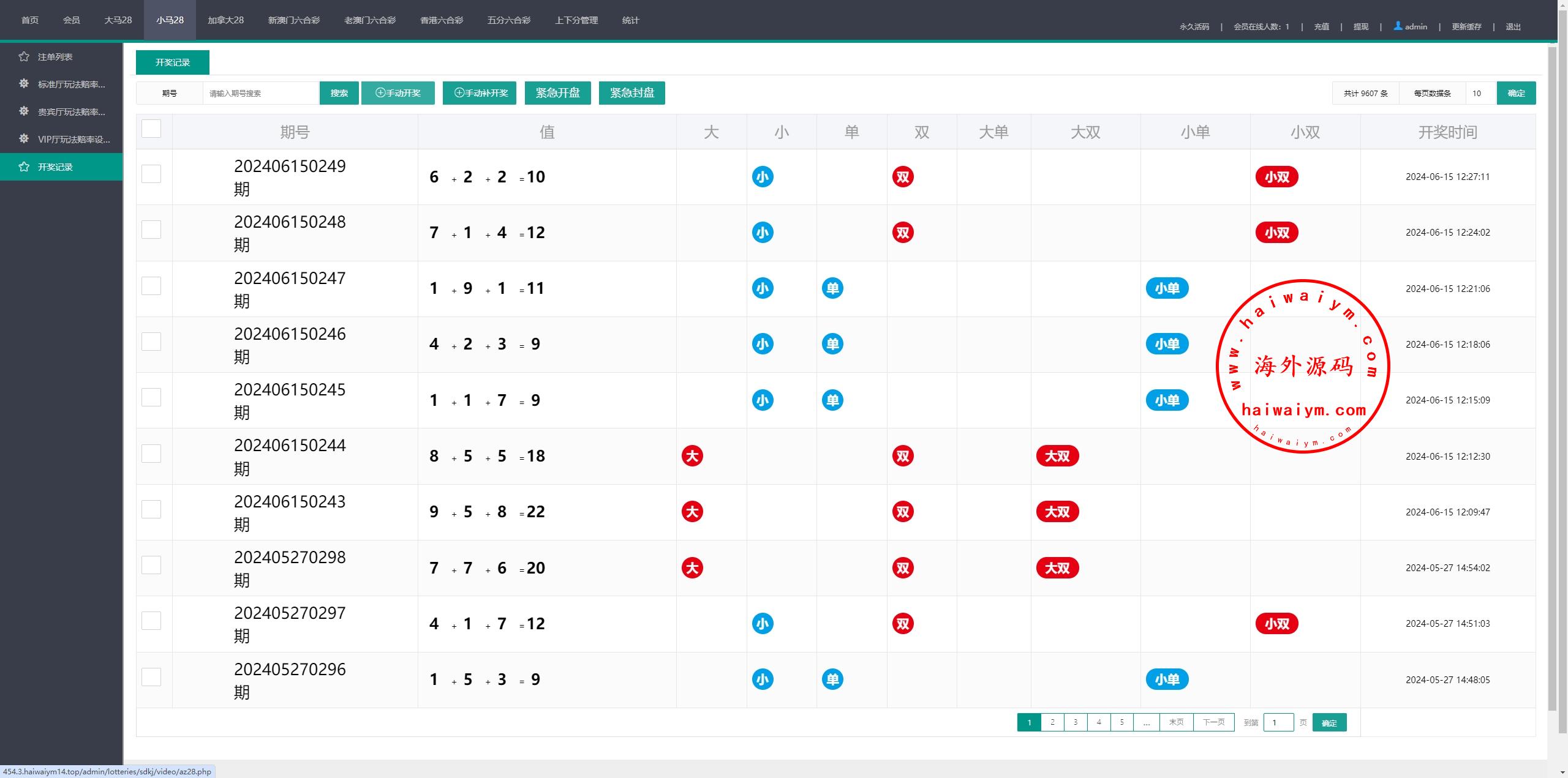Viewport: 1568px width, 778px height.
Task: Click gear icon next to 贵宾厅玩法赔率
Action: (24, 111)
